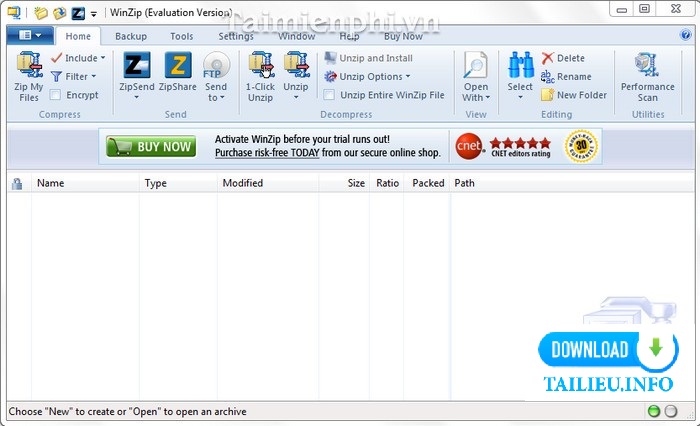Click the new archive quick-access icon
Screen dimensions: 700x426
pyautogui.click(x=41, y=13)
